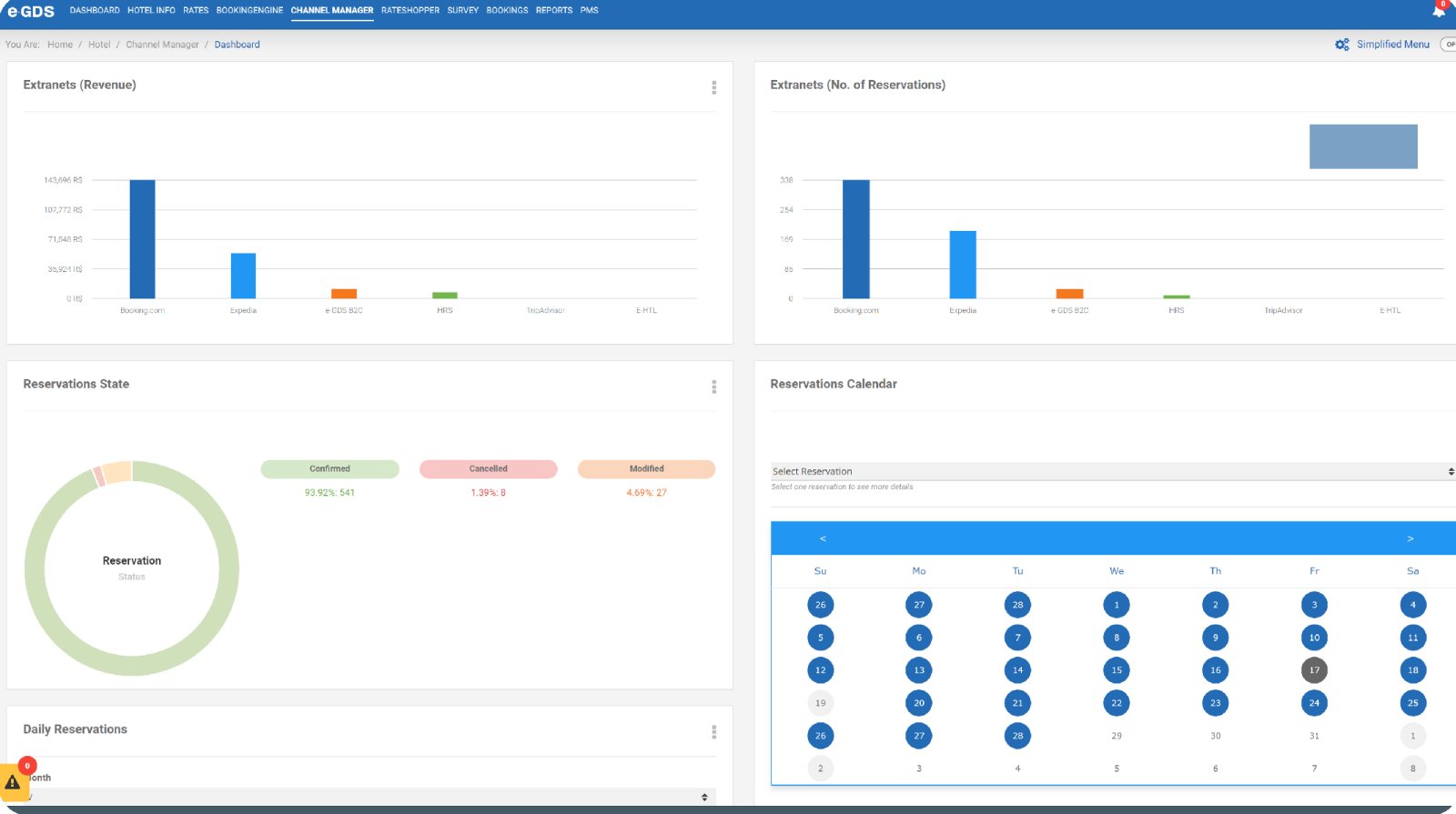Image resolution: width=1456 pixels, height=814 pixels.
Task: Open the Select Reservation dropdown
Action: pos(1113,471)
